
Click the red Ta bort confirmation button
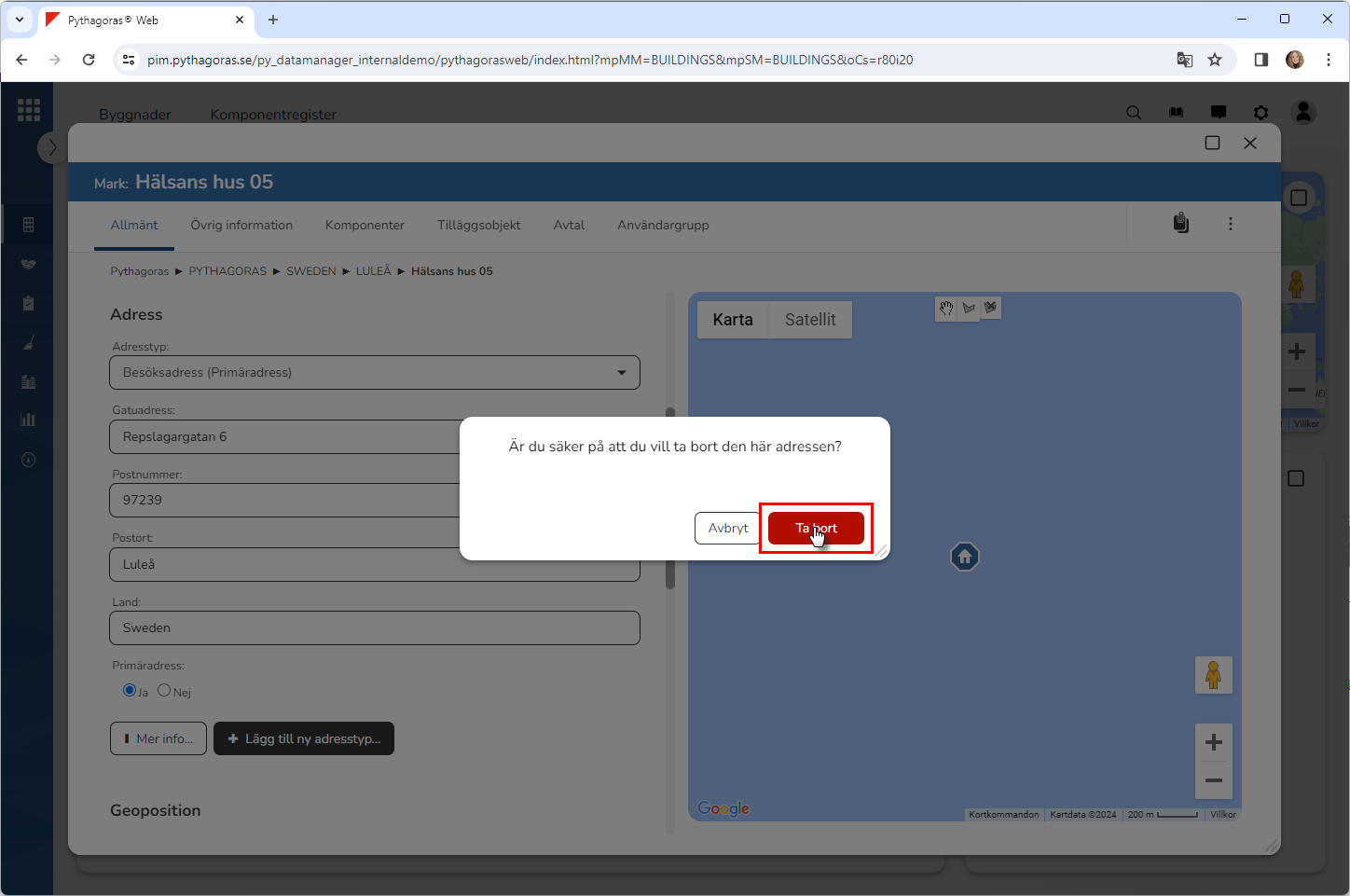click(x=816, y=528)
